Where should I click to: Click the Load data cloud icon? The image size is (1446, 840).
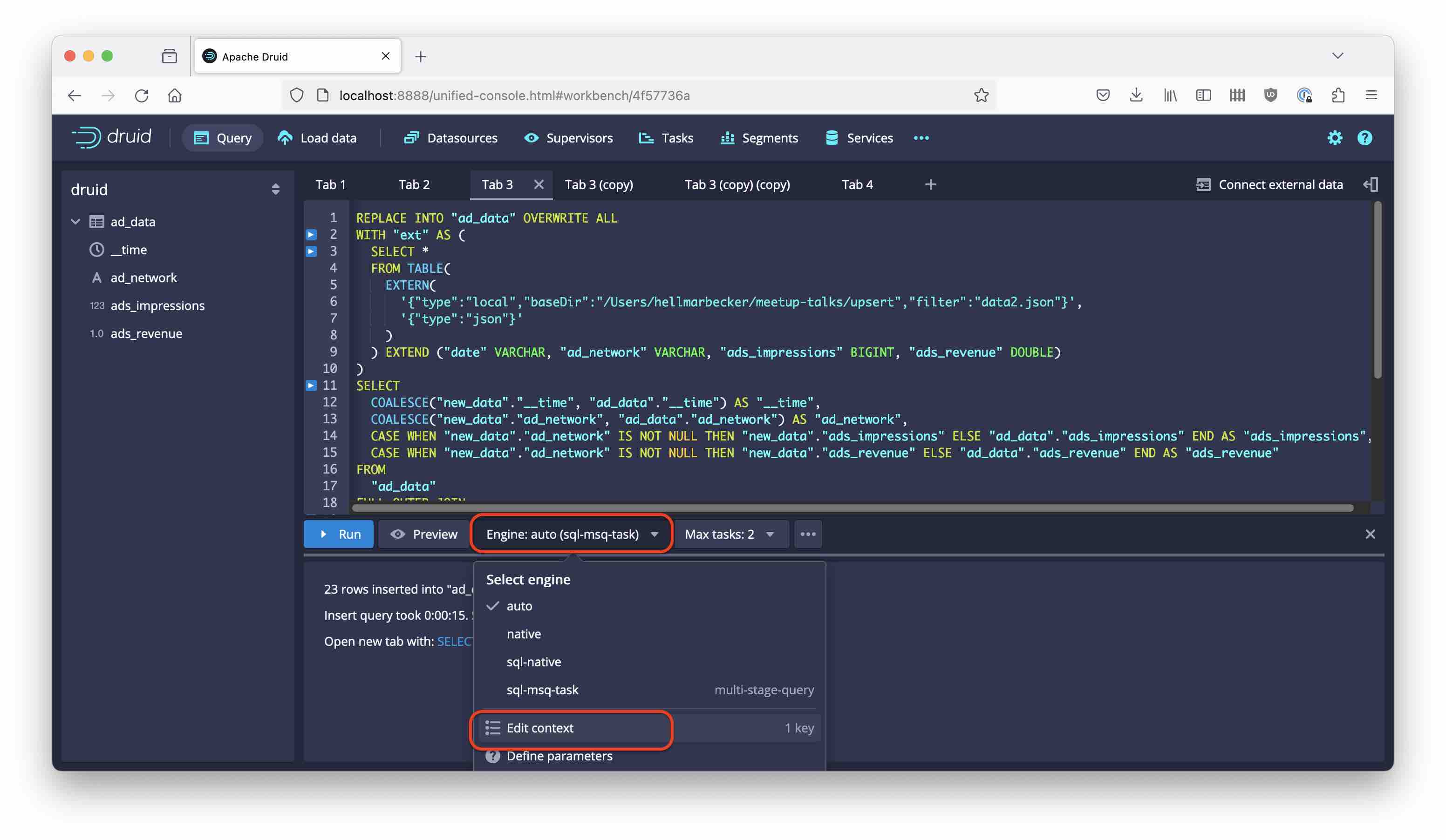pos(285,138)
